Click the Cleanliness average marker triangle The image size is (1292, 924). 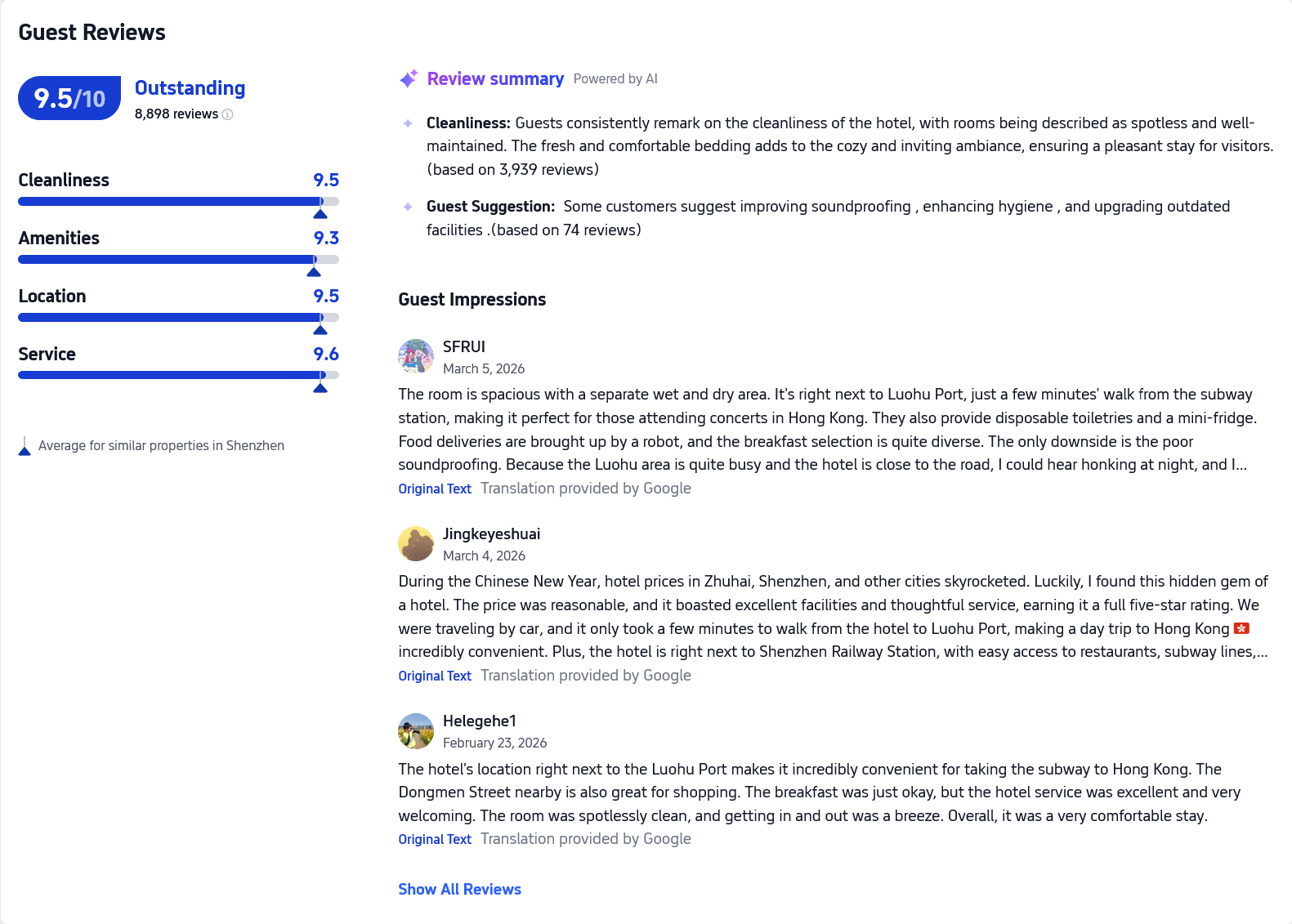(x=320, y=214)
